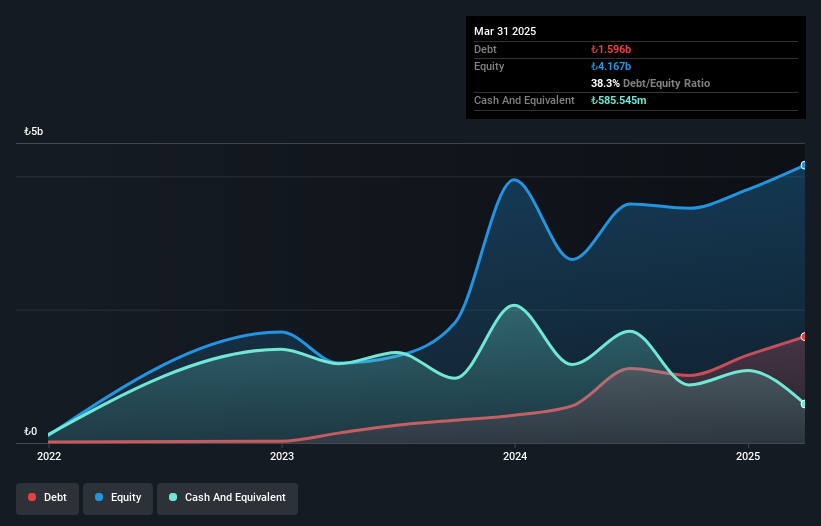The image size is (821, 526).
Task: Toggle the Cash And Equivalent legend button
Action: pos(227,498)
